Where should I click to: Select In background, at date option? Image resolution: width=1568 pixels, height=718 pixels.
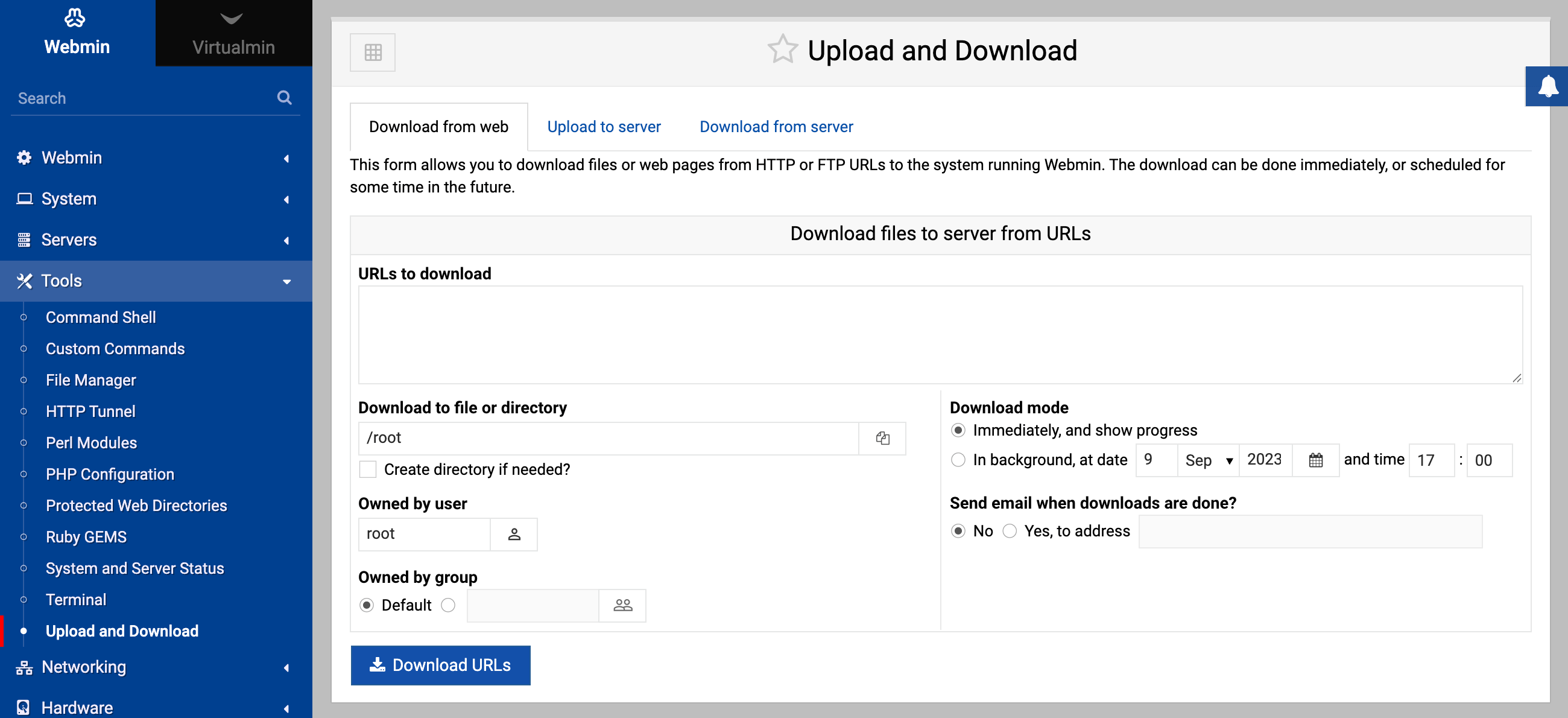(958, 460)
